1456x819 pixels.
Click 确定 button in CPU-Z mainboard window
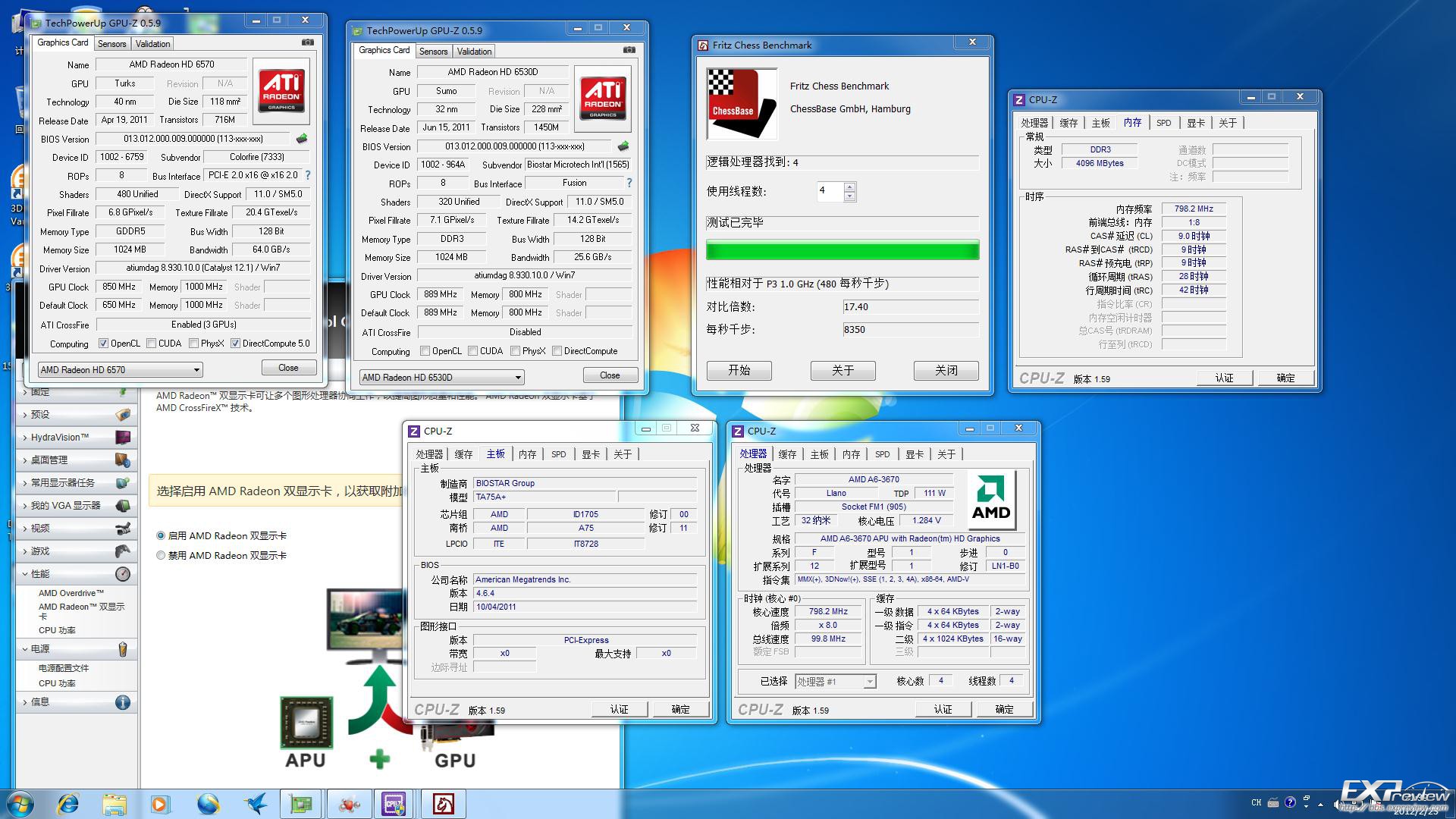[681, 709]
